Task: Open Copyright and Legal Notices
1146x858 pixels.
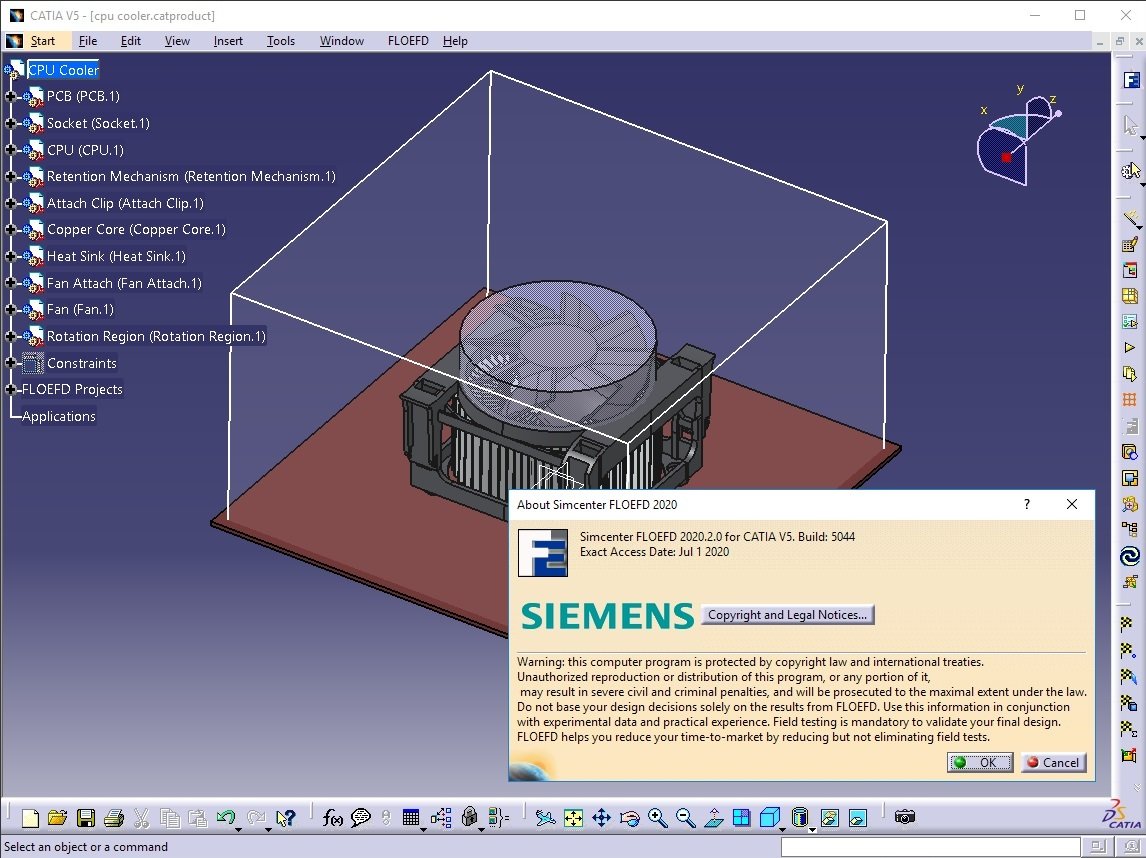Action: point(787,615)
